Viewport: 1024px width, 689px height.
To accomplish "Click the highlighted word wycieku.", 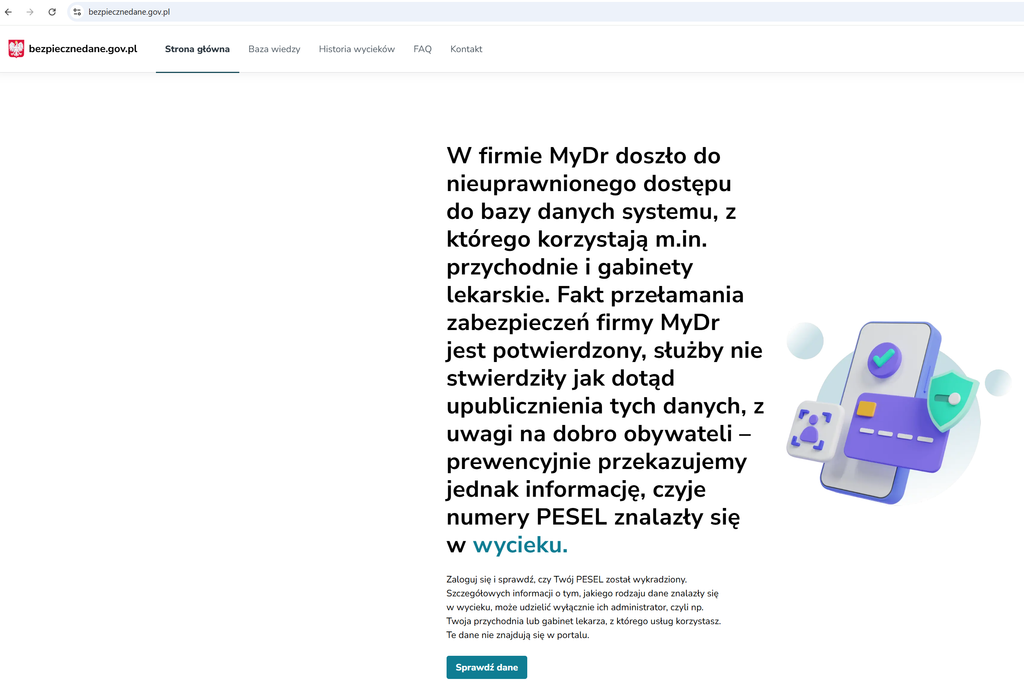I will coord(520,545).
